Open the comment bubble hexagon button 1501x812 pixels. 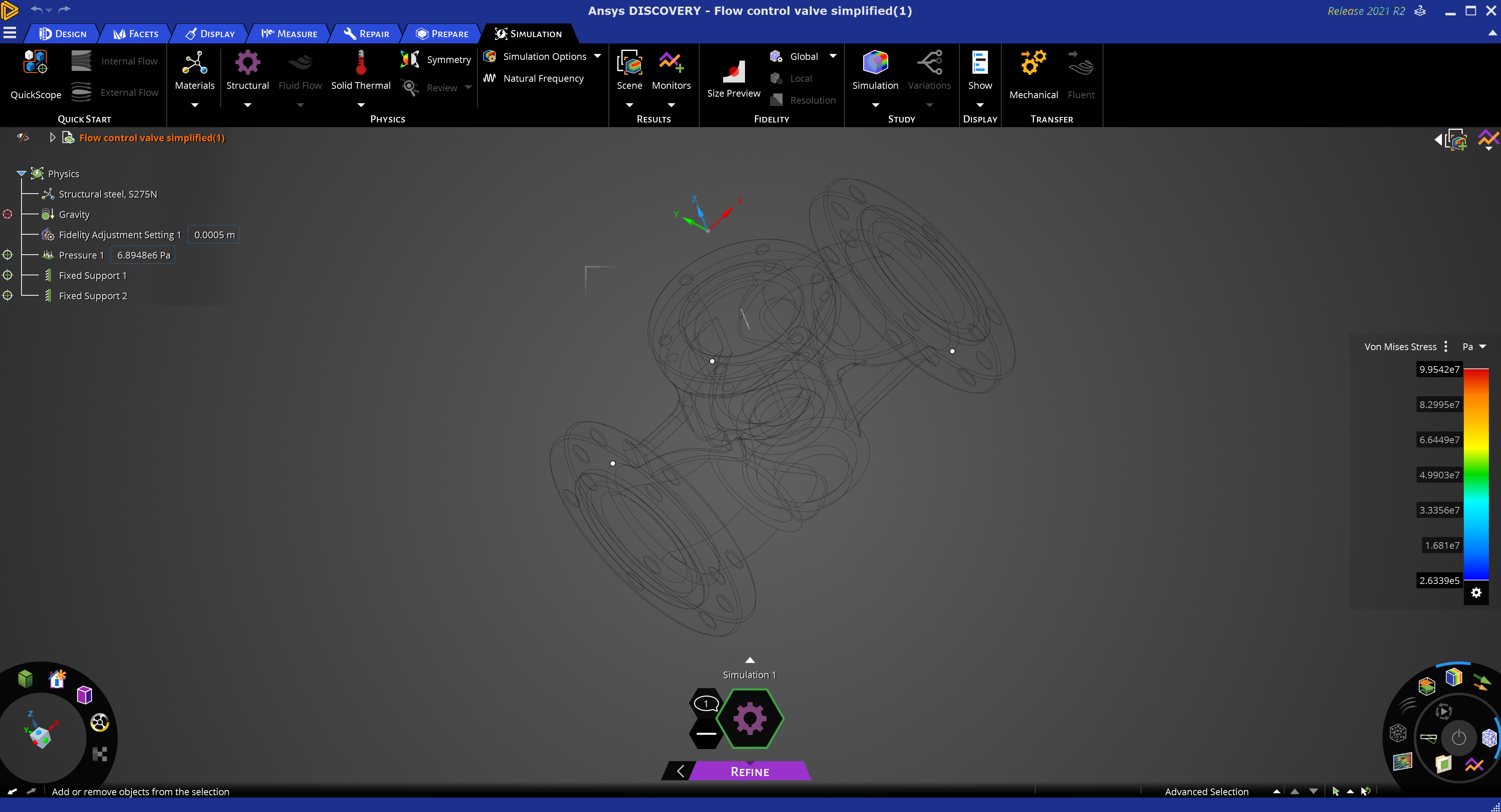(x=706, y=704)
